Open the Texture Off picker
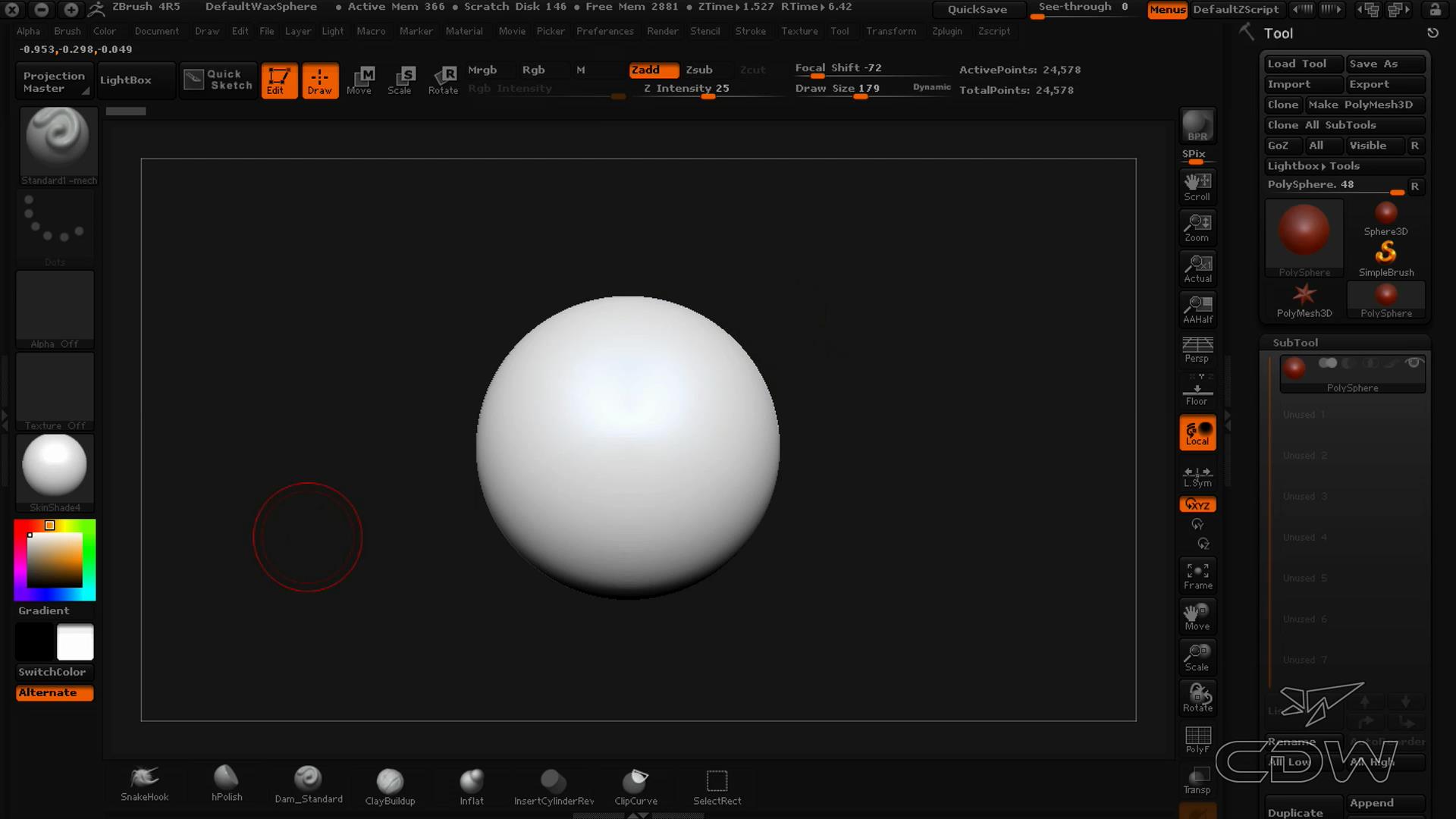Viewport: 1456px width, 819px height. [55, 391]
